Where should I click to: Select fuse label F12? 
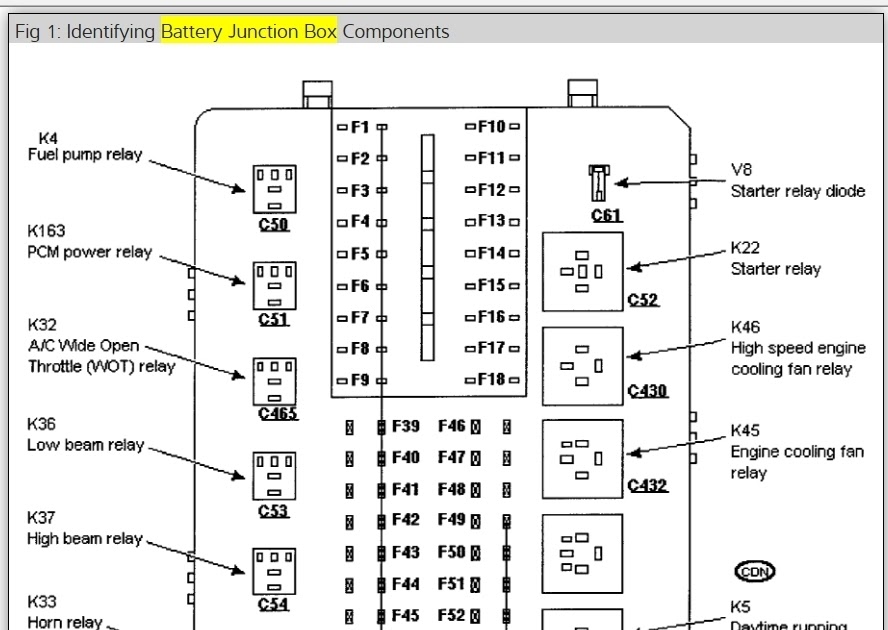pos(492,190)
